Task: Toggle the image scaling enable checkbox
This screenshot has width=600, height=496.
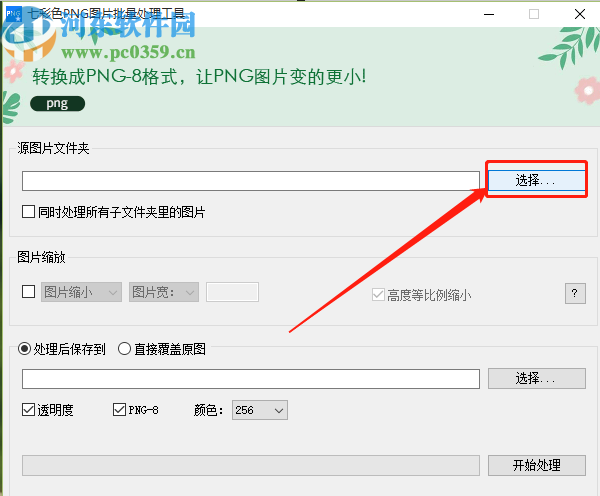Action: (28, 292)
